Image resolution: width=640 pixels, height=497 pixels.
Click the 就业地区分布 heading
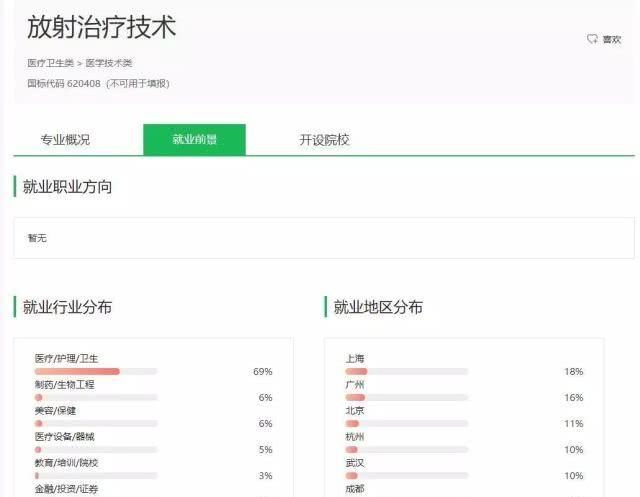tap(378, 307)
